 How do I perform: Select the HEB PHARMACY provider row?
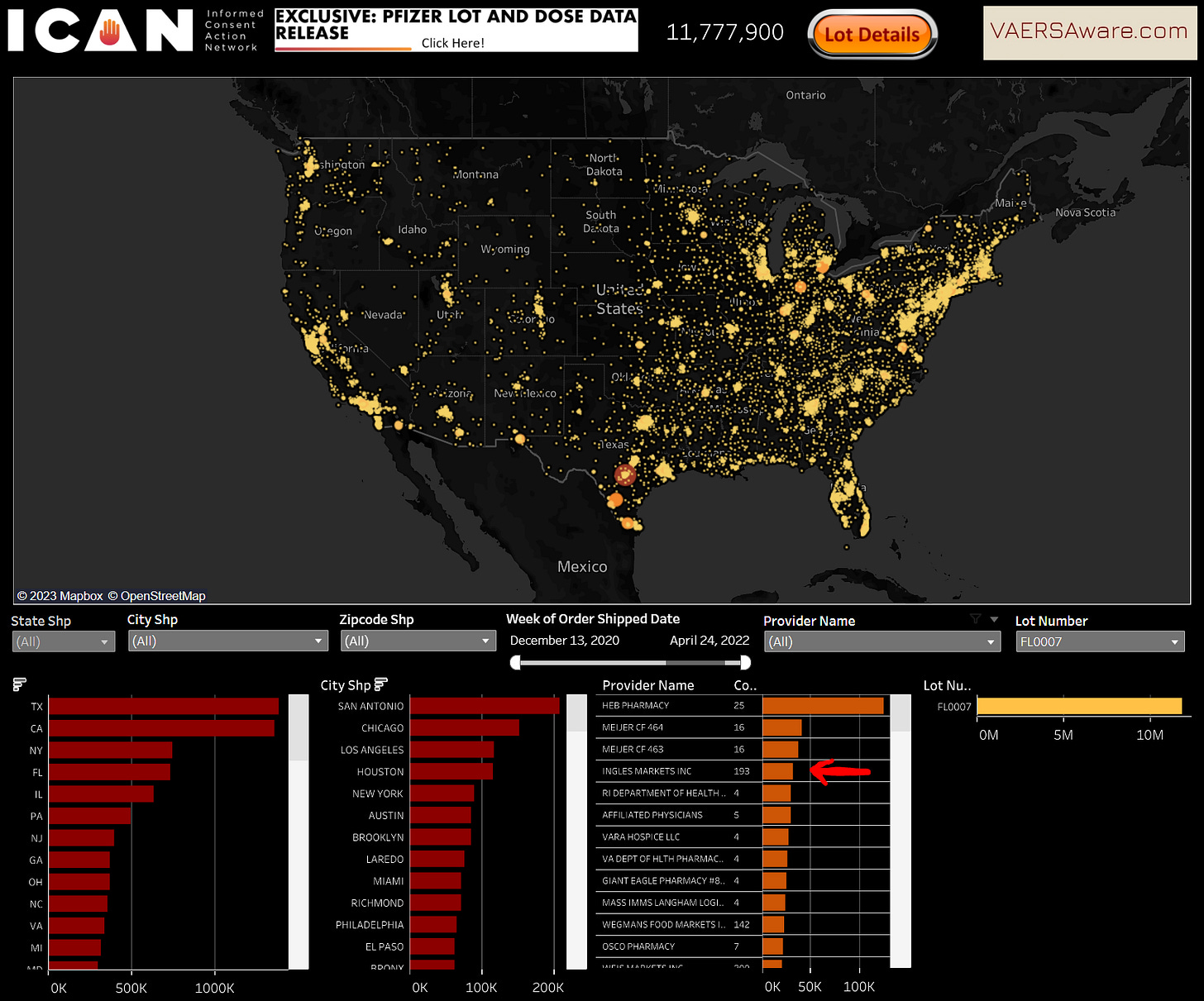(743, 706)
